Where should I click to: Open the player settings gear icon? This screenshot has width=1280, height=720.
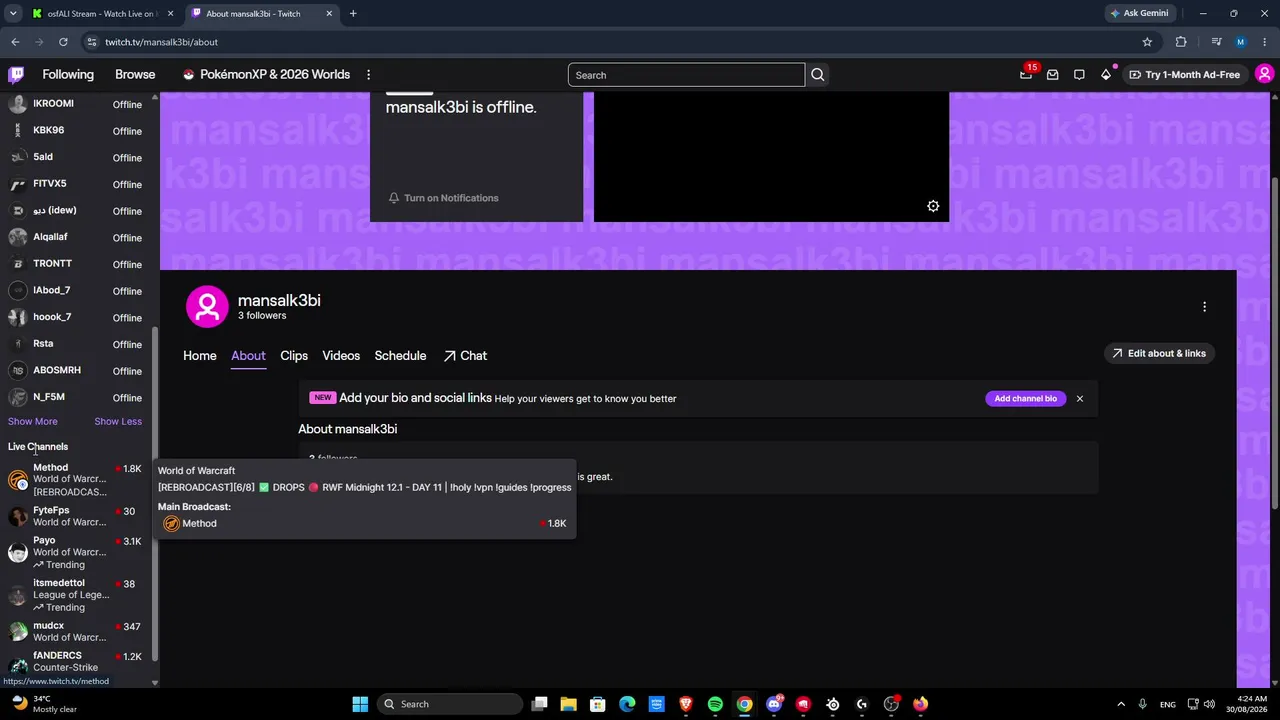click(x=933, y=206)
